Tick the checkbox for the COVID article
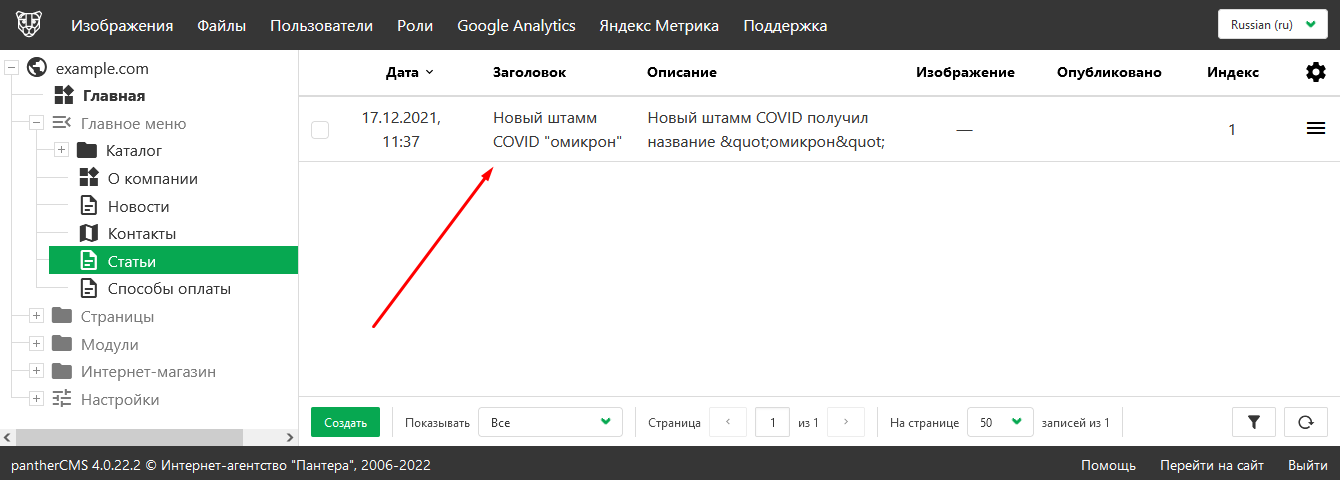The height and width of the screenshot is (480, 1340). pos(320,130)
